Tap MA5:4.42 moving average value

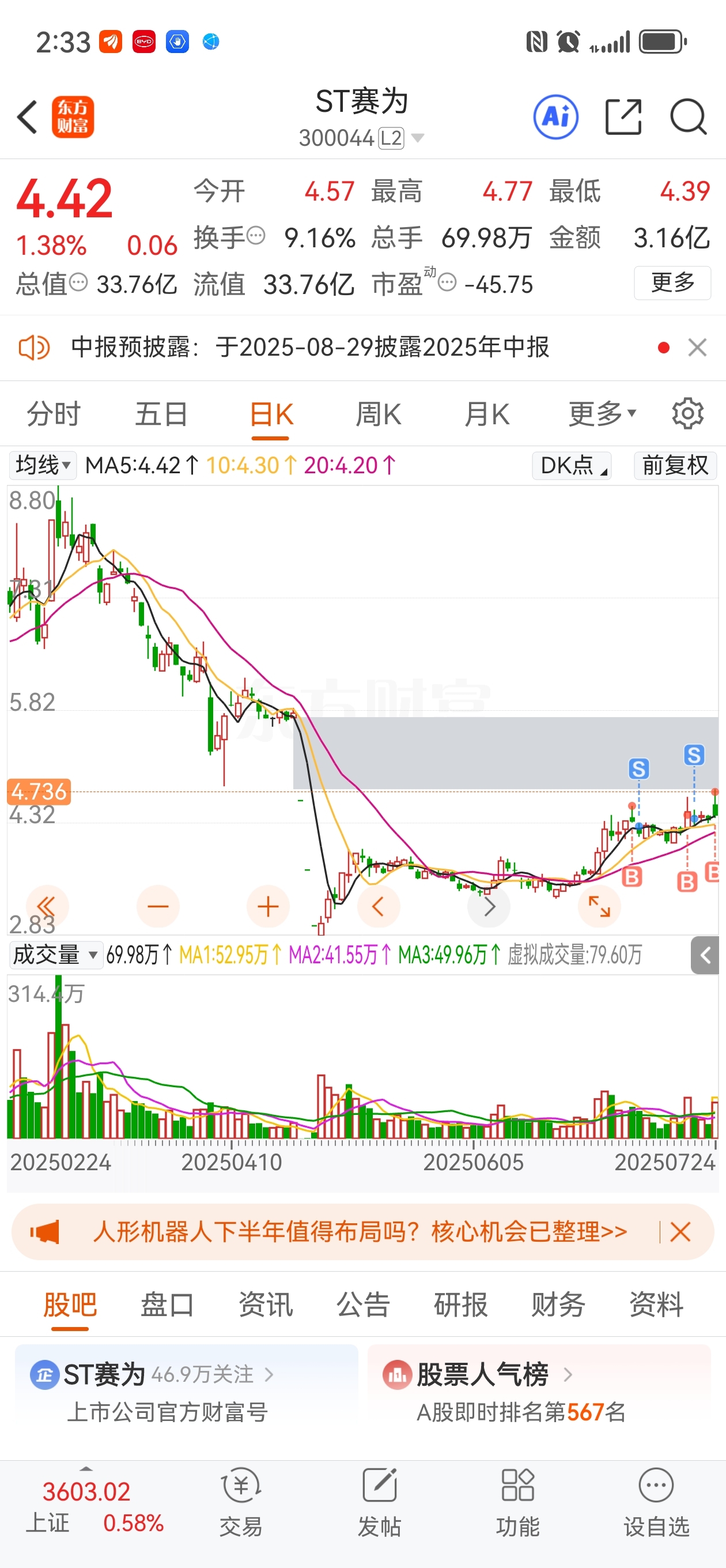click(142, 466)
